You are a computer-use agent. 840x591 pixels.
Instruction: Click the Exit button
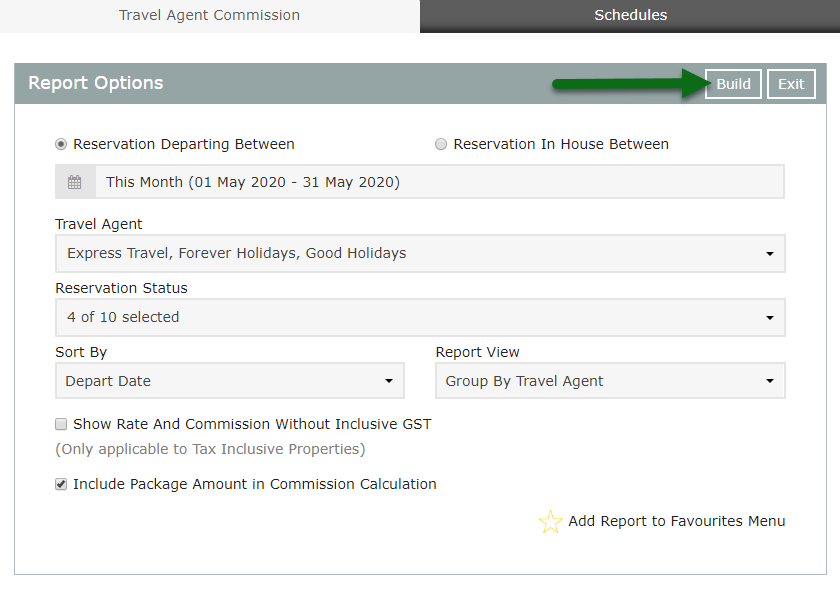click(791, 84)
